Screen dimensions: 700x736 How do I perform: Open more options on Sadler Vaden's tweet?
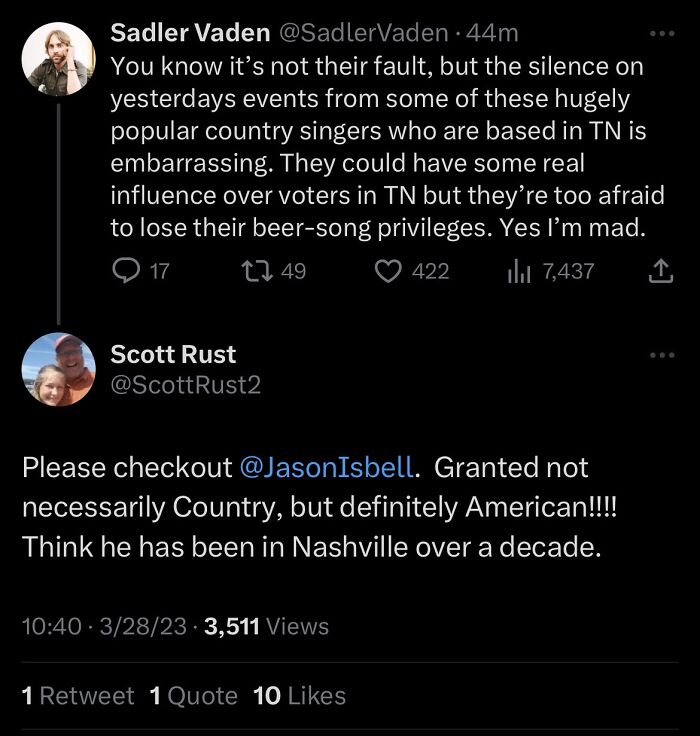point(661,33)
